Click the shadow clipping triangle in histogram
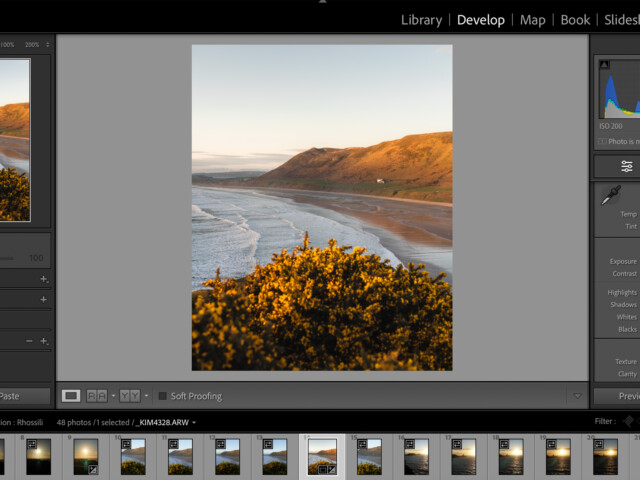Screen dimensions: 640x480 tap(604, 65)
